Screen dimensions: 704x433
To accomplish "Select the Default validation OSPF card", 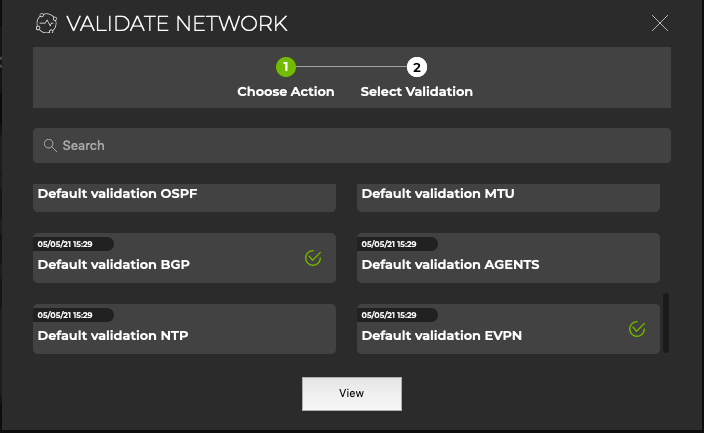I will [x=184, y=196].
